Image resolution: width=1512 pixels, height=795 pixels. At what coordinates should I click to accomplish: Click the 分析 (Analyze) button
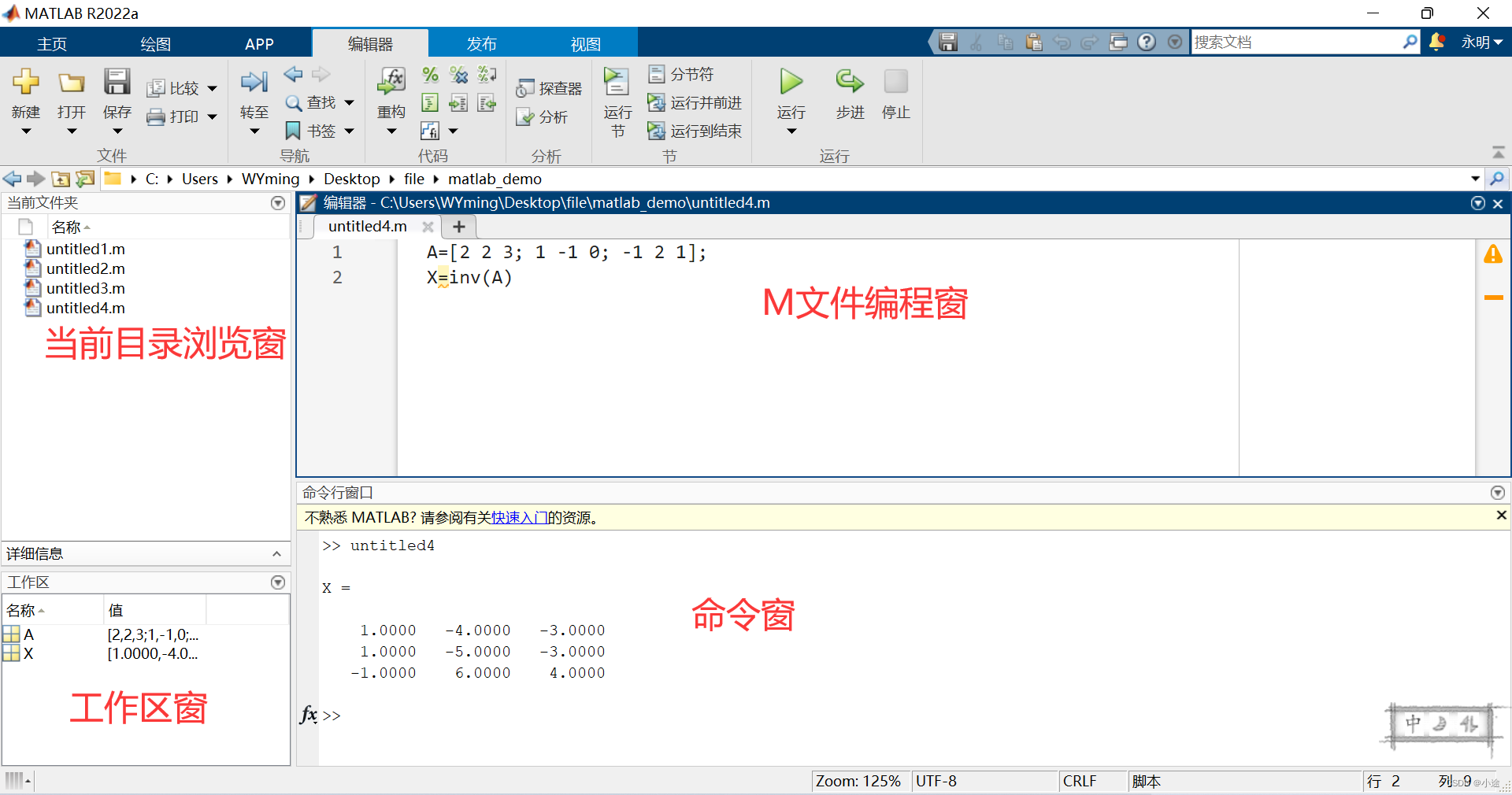[x=542, y=116]
